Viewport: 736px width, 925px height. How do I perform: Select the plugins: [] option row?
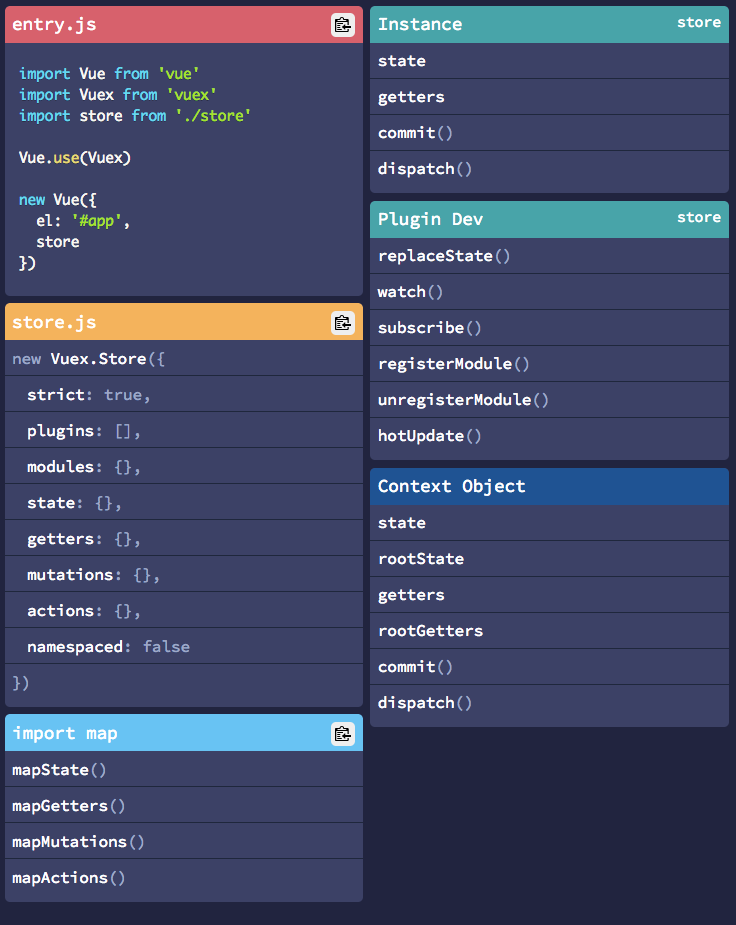(x=183, y=431)
